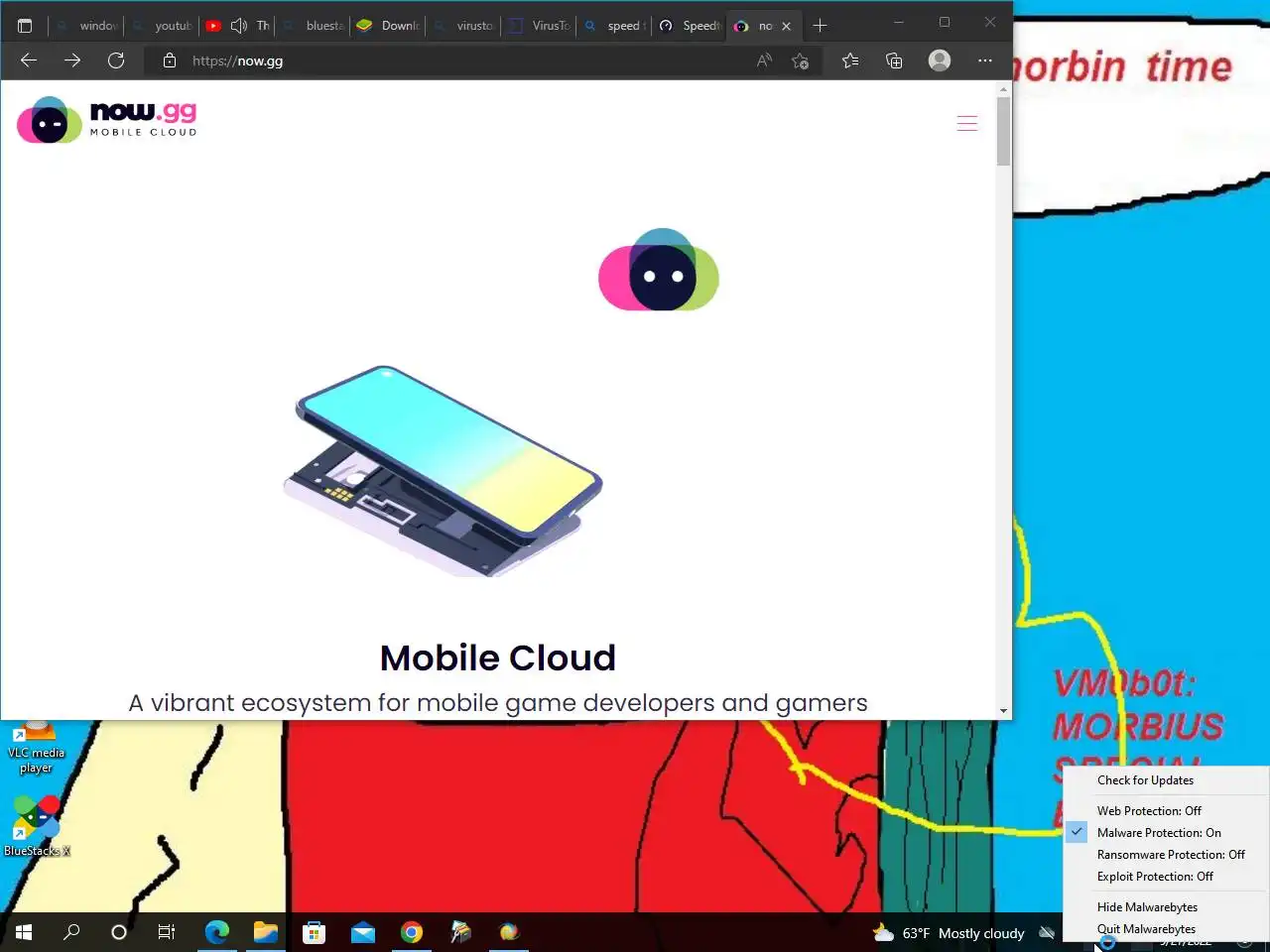The height and width of the screenshot is (952, 1270).
Task: View site information lock icon
Action: [x=170, y=60]
